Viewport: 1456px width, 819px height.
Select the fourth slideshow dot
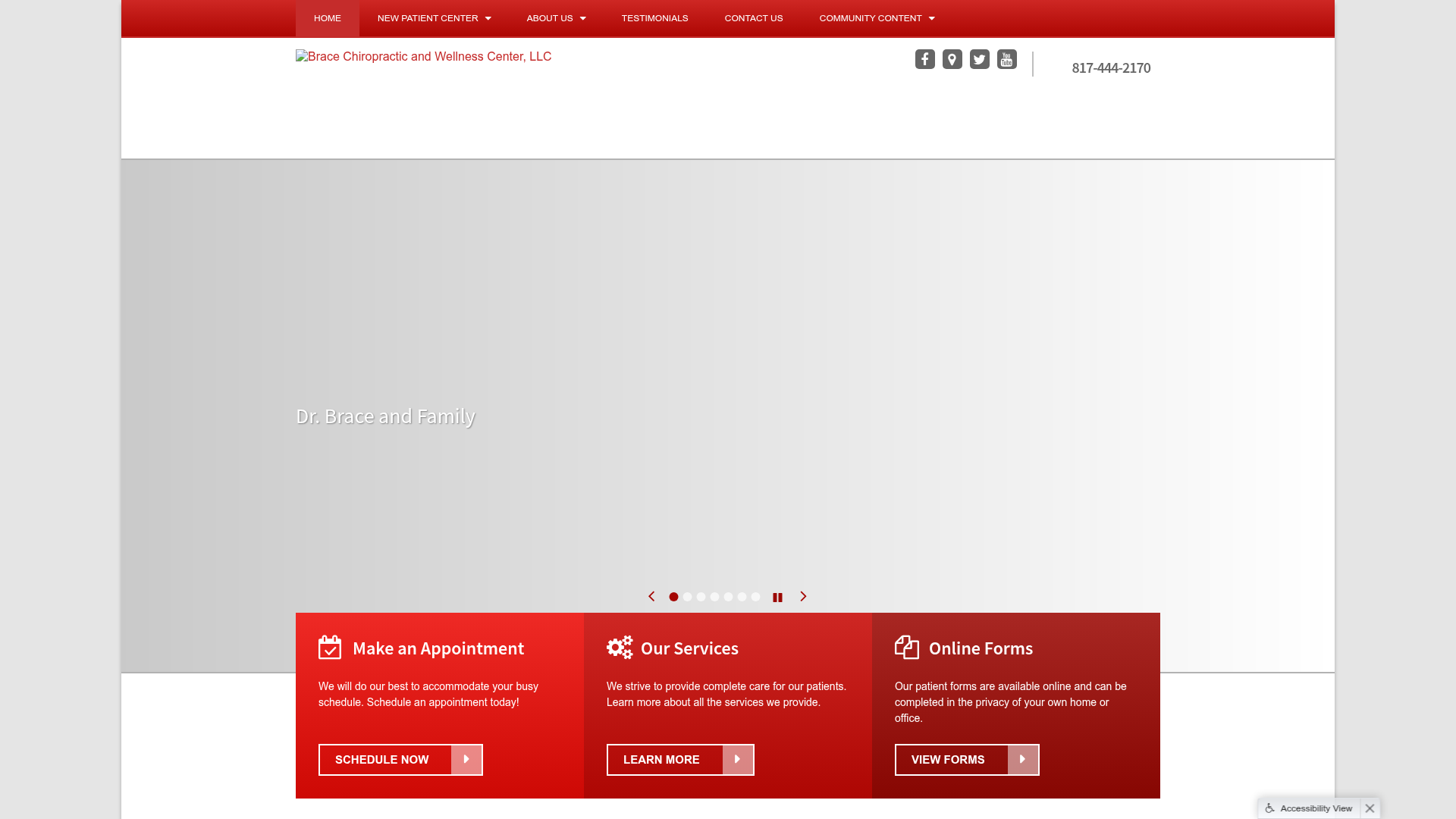coord(714,597)
